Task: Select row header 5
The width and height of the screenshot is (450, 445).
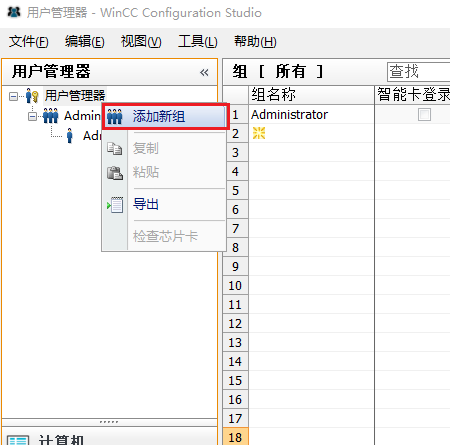Action: (235, 191)
